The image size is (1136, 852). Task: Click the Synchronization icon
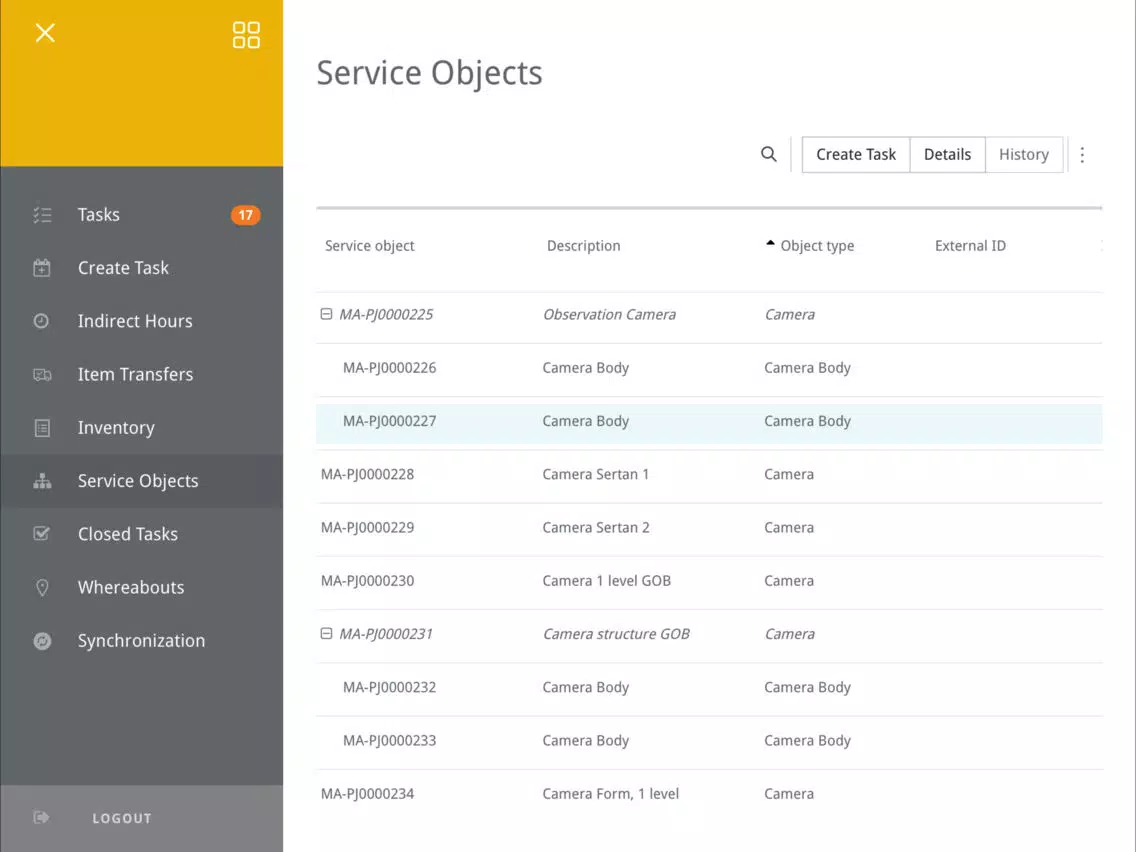(x=42, y=641)
